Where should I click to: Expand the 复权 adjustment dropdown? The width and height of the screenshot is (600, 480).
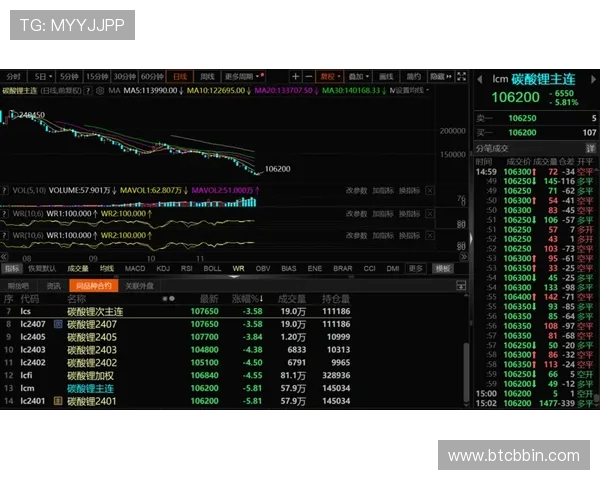329,76
